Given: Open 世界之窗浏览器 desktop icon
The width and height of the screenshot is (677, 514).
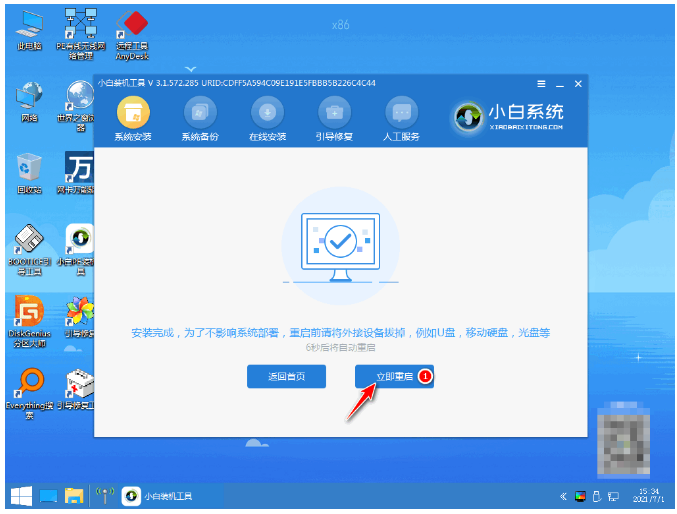Looking at the screenshot, I should coord(80,106).
